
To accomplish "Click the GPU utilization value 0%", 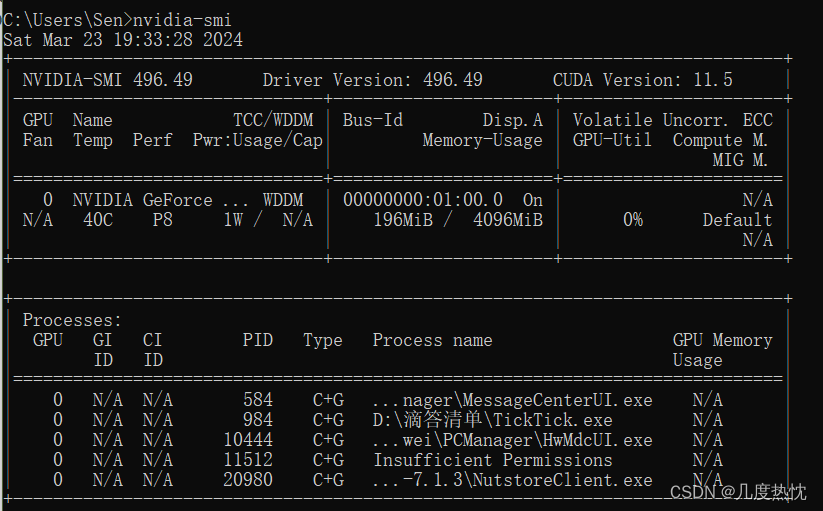I will [x=633, y=220].
